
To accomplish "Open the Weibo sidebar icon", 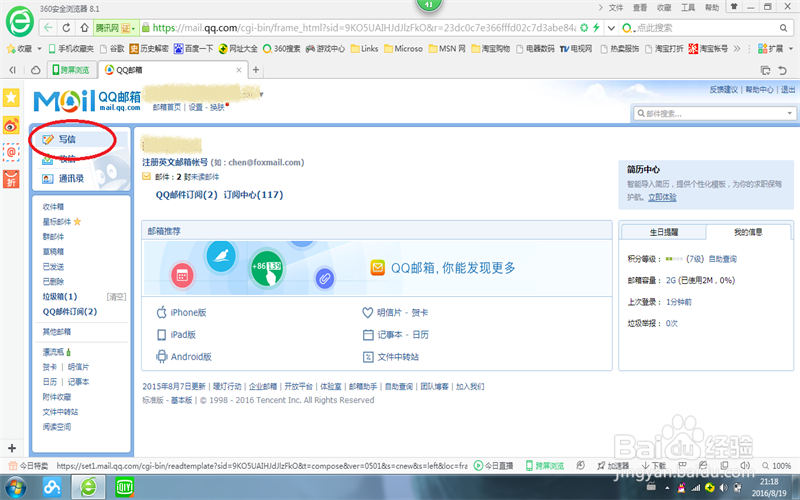I will 11,124.
